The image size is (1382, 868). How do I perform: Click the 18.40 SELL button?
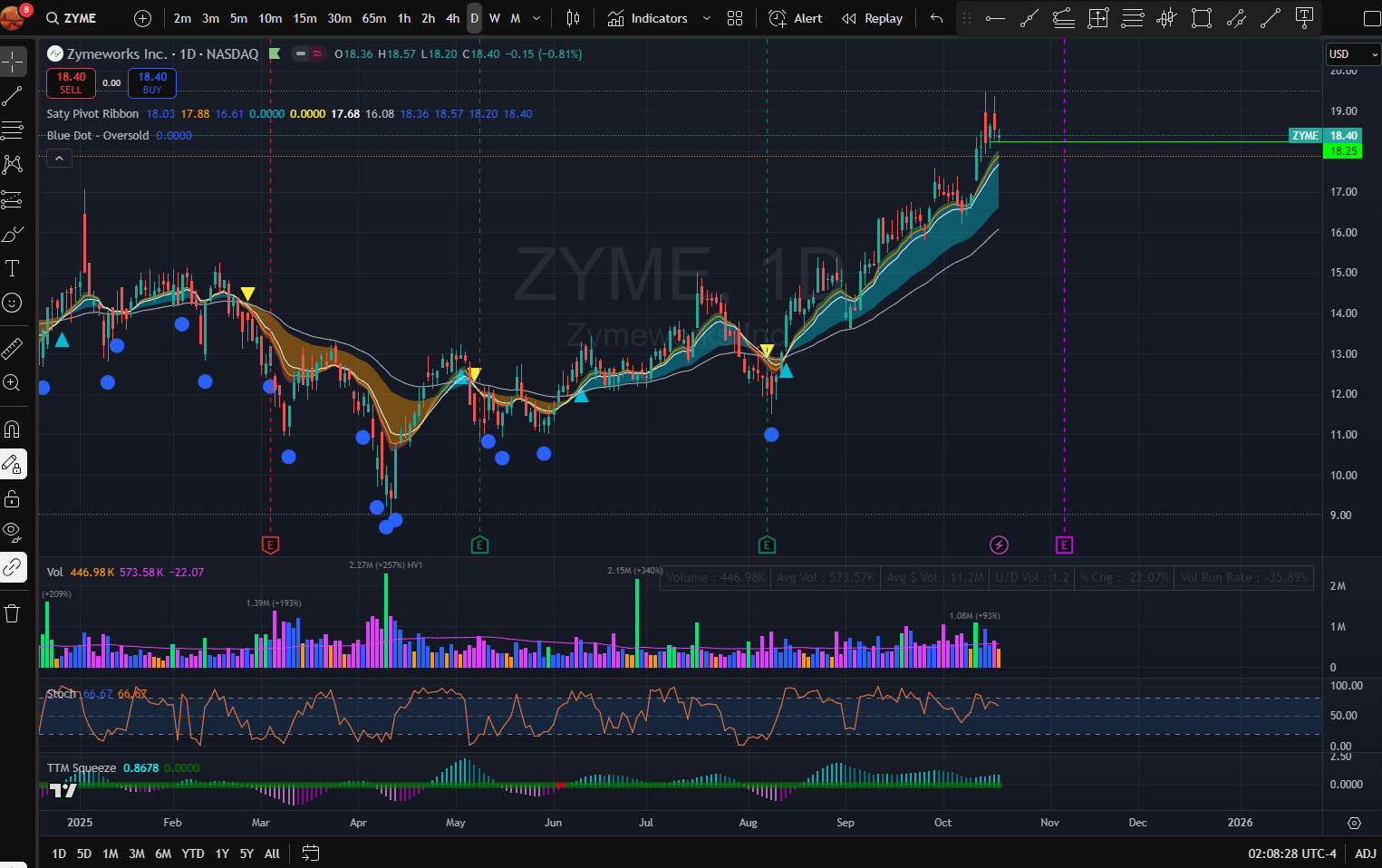[x=71, y=82]
